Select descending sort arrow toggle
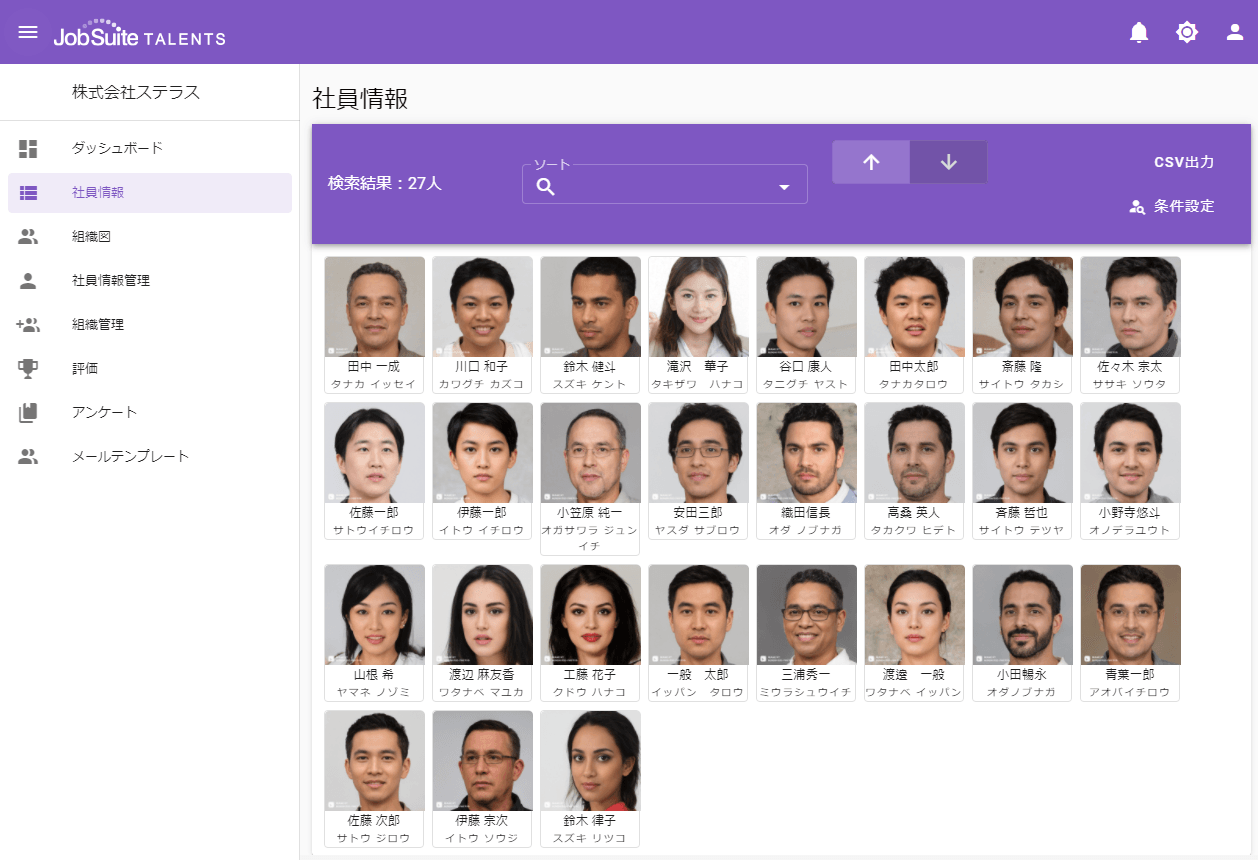This screenshot has height=860, width=1258. tap(948, 162)
